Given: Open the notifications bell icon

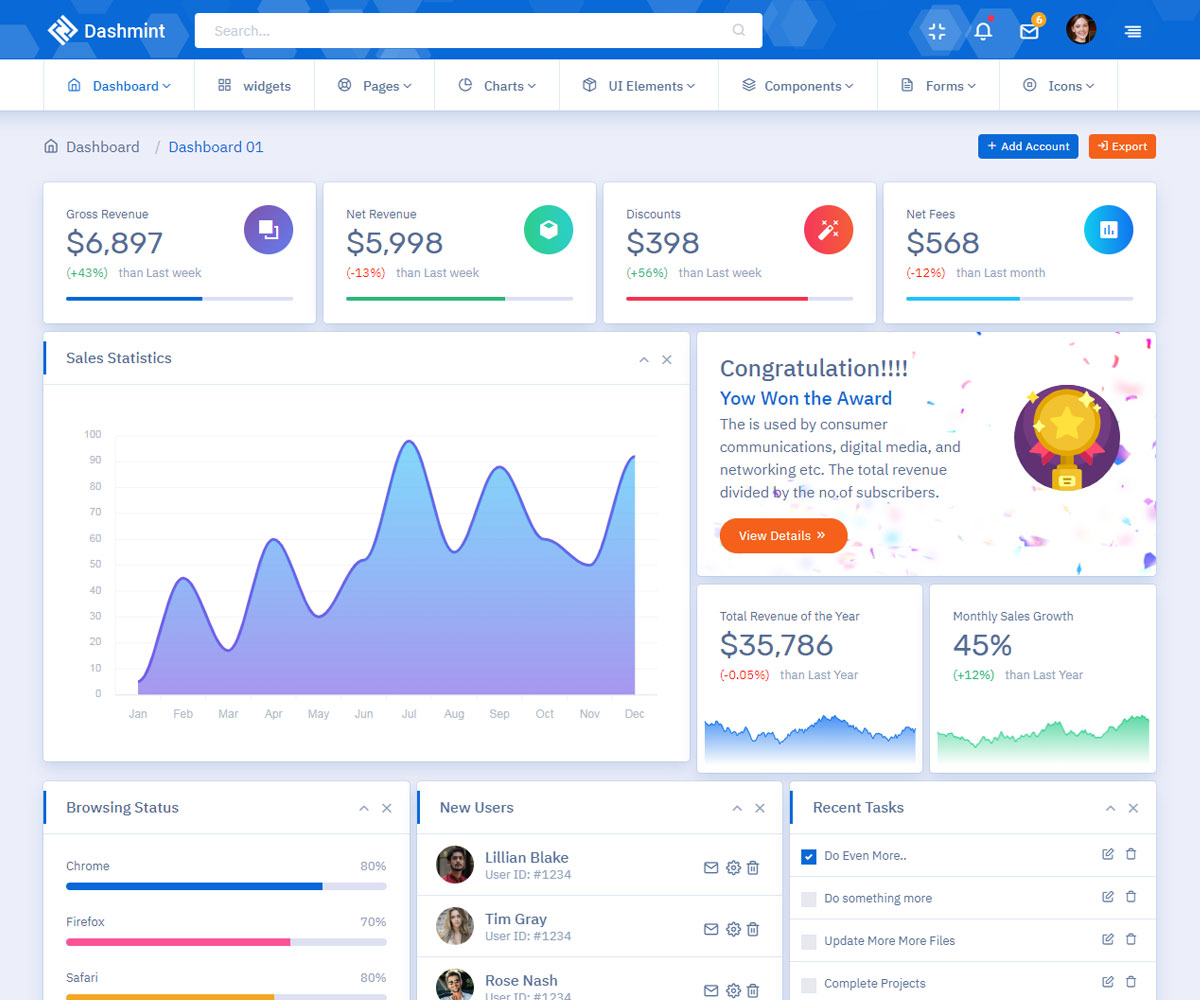Looking at the screenshot, I should pyautogui.click(x=983, y=31).
